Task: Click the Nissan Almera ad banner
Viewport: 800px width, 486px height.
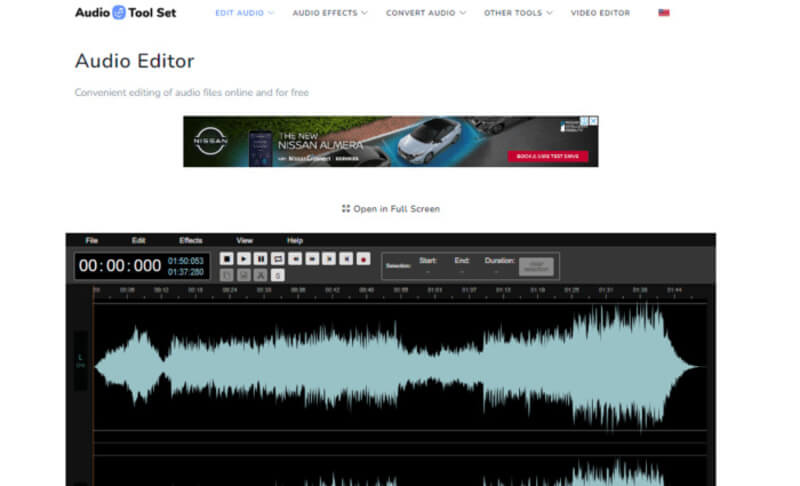Action: 391,141
